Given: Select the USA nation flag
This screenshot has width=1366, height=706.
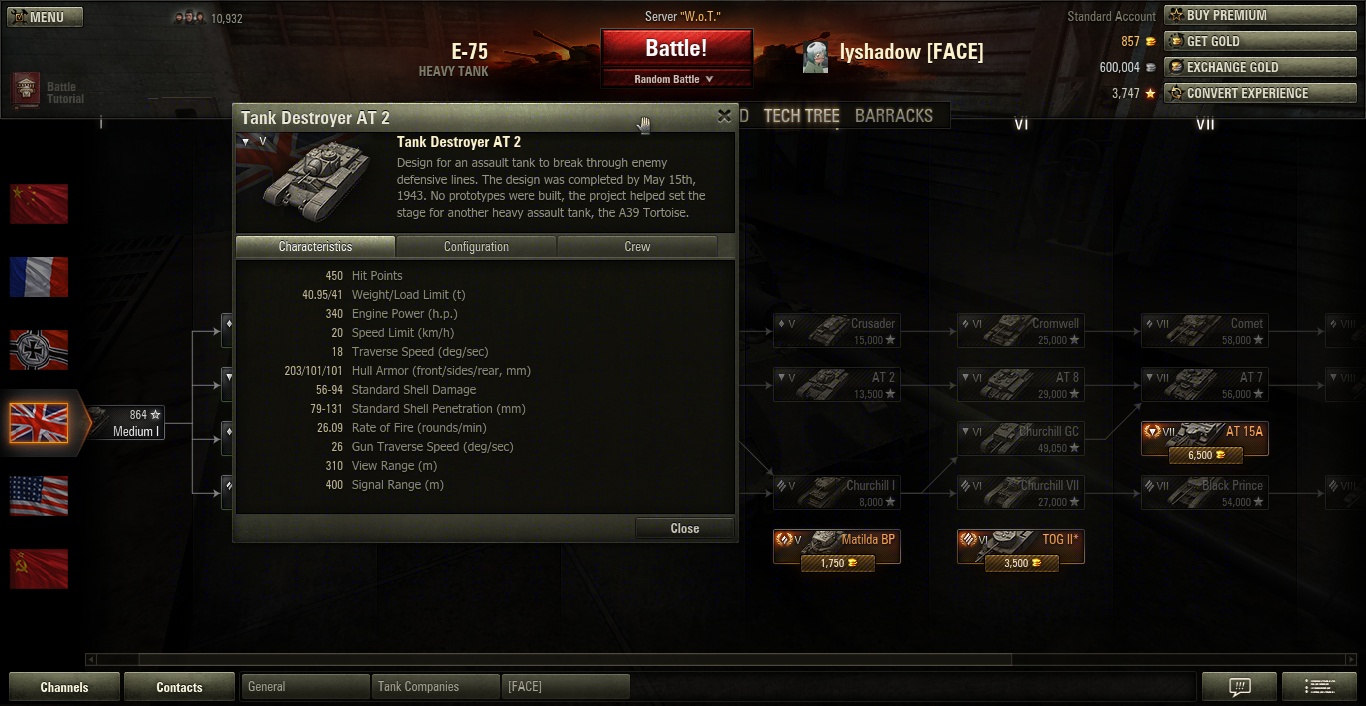Looking at the screenshot, I should [39, 495].
